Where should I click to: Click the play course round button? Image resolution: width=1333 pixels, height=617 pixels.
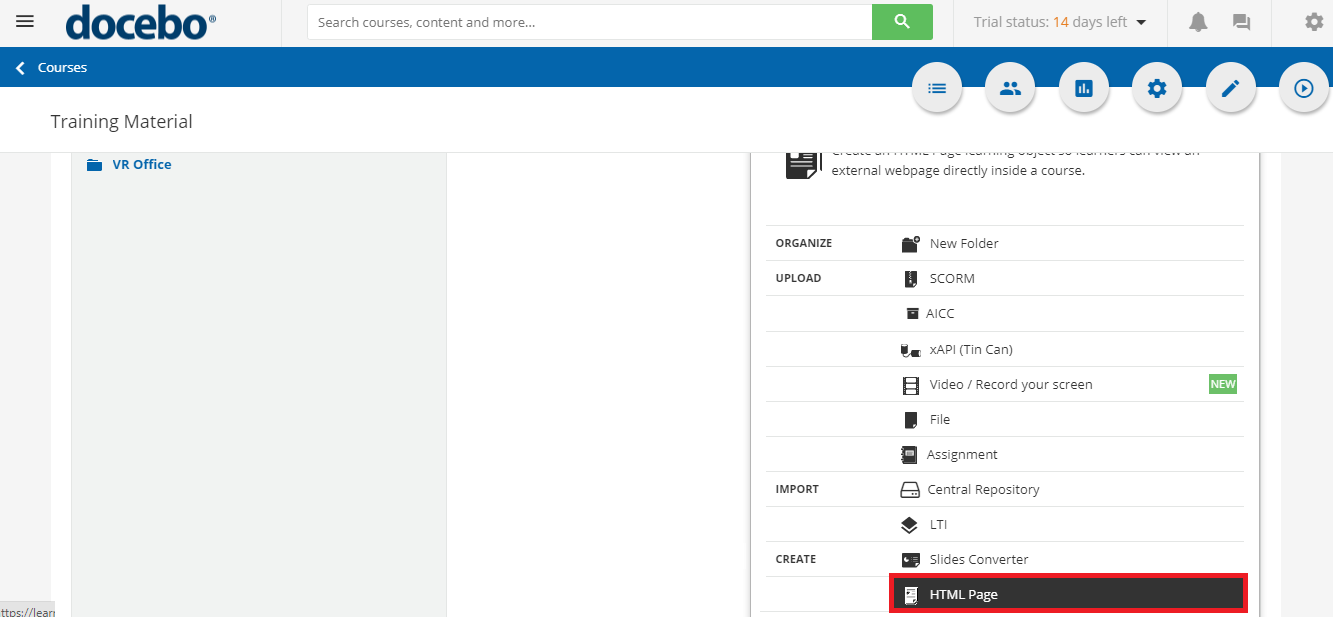(x=1304, y=88)
